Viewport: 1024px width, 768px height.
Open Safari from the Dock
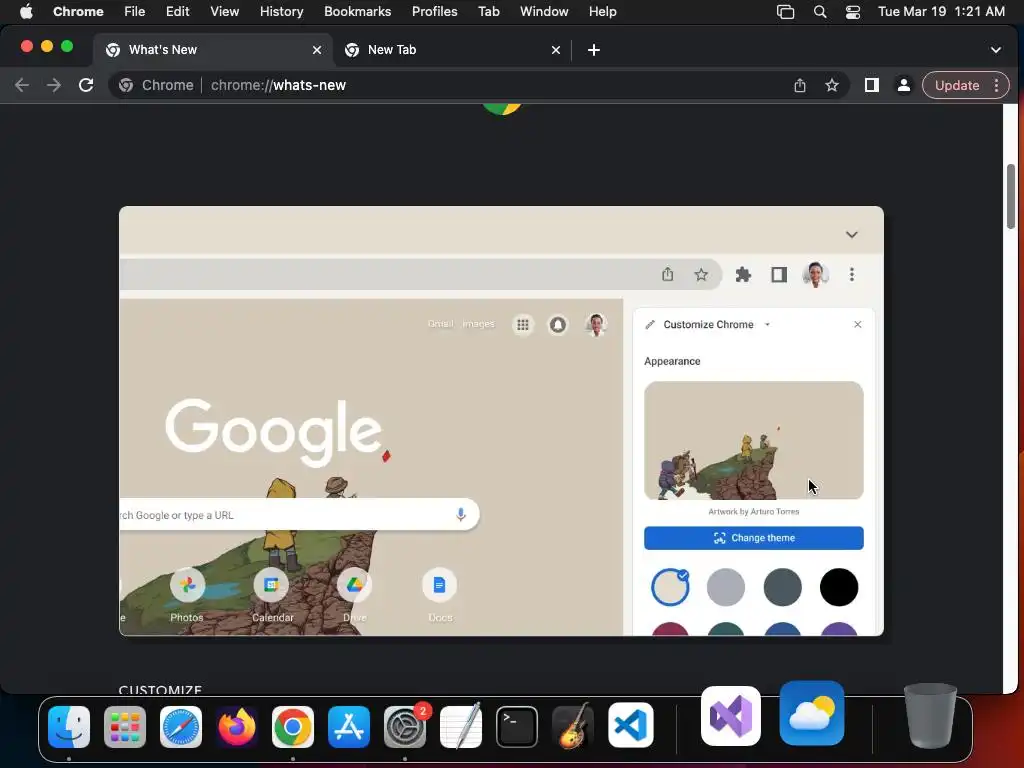click(181, 727)
